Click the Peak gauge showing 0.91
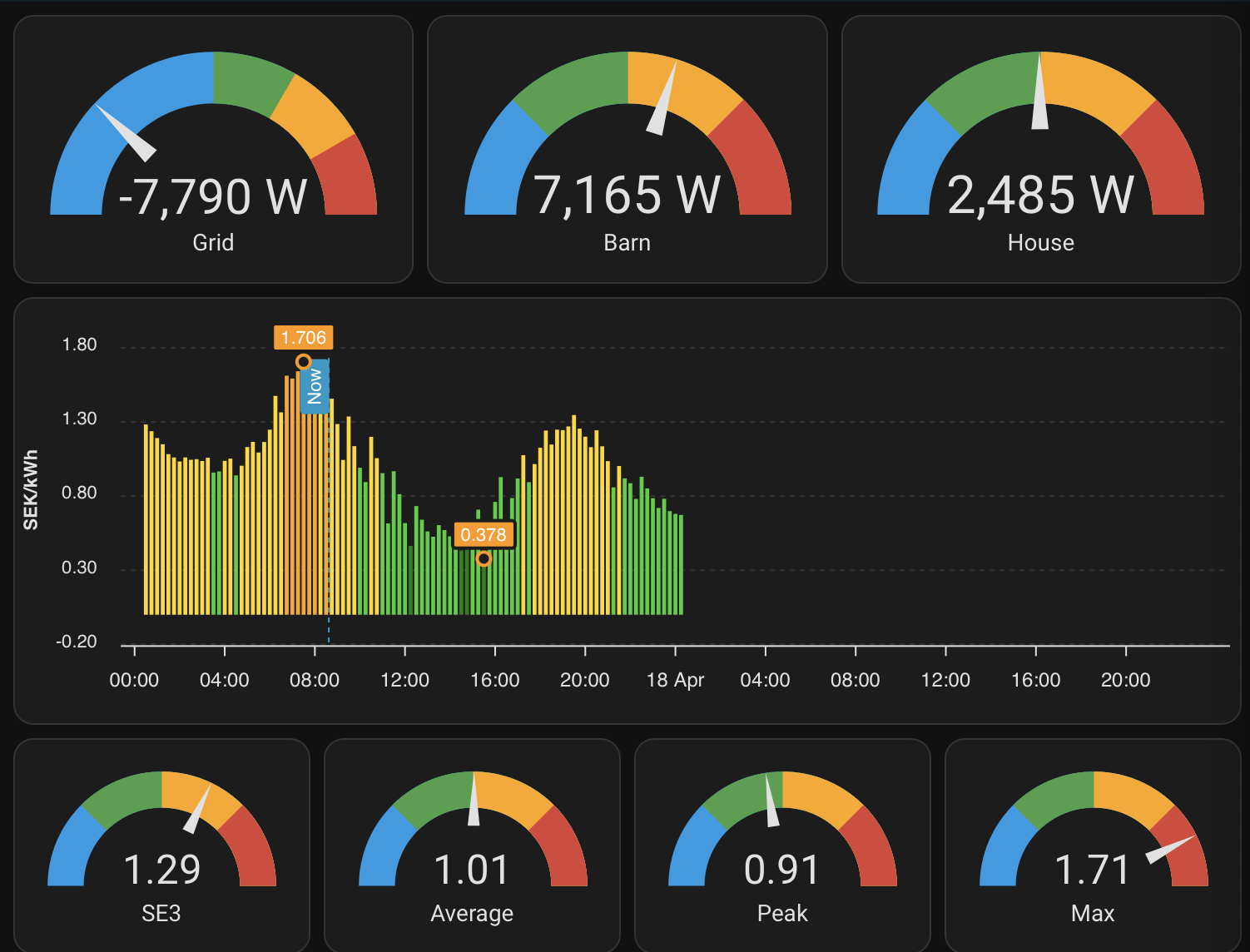This screenshot has width=1250, height=952. click(781, 870)
